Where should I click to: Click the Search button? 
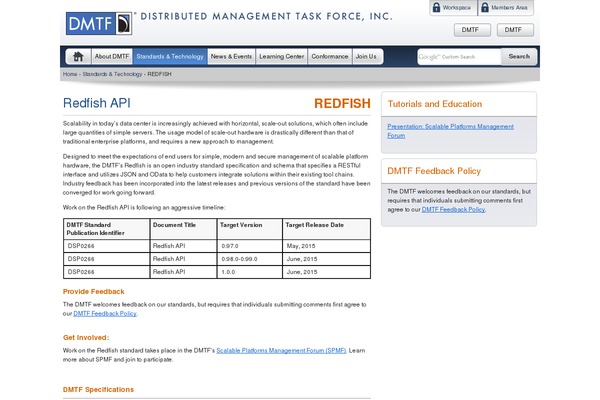point(519,57)
